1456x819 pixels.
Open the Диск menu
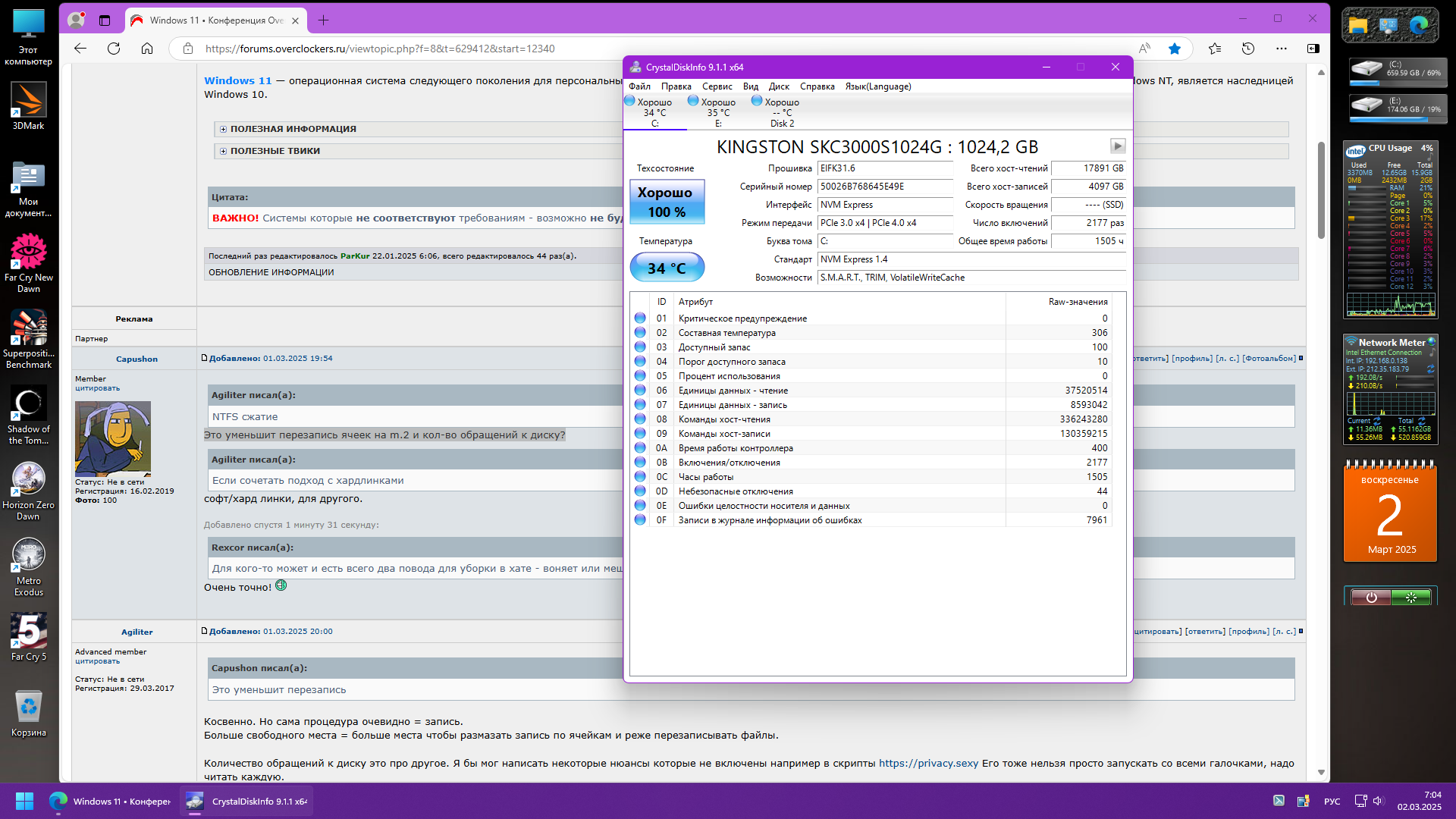(778, 86)
